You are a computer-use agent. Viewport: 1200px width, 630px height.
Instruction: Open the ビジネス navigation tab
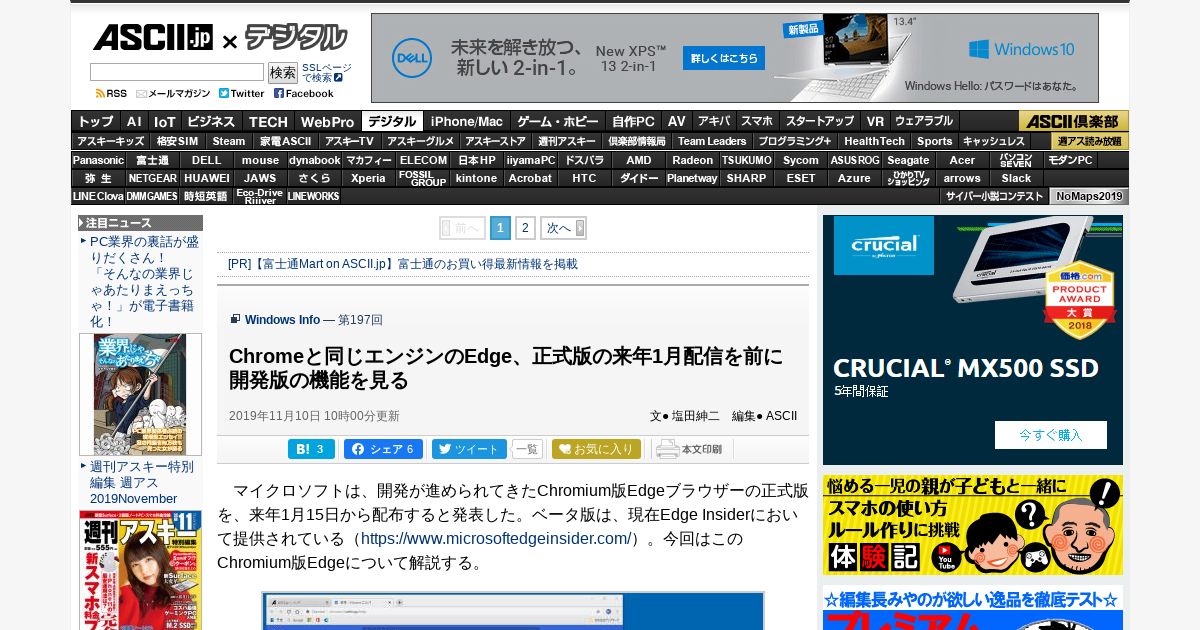(211, 121)
